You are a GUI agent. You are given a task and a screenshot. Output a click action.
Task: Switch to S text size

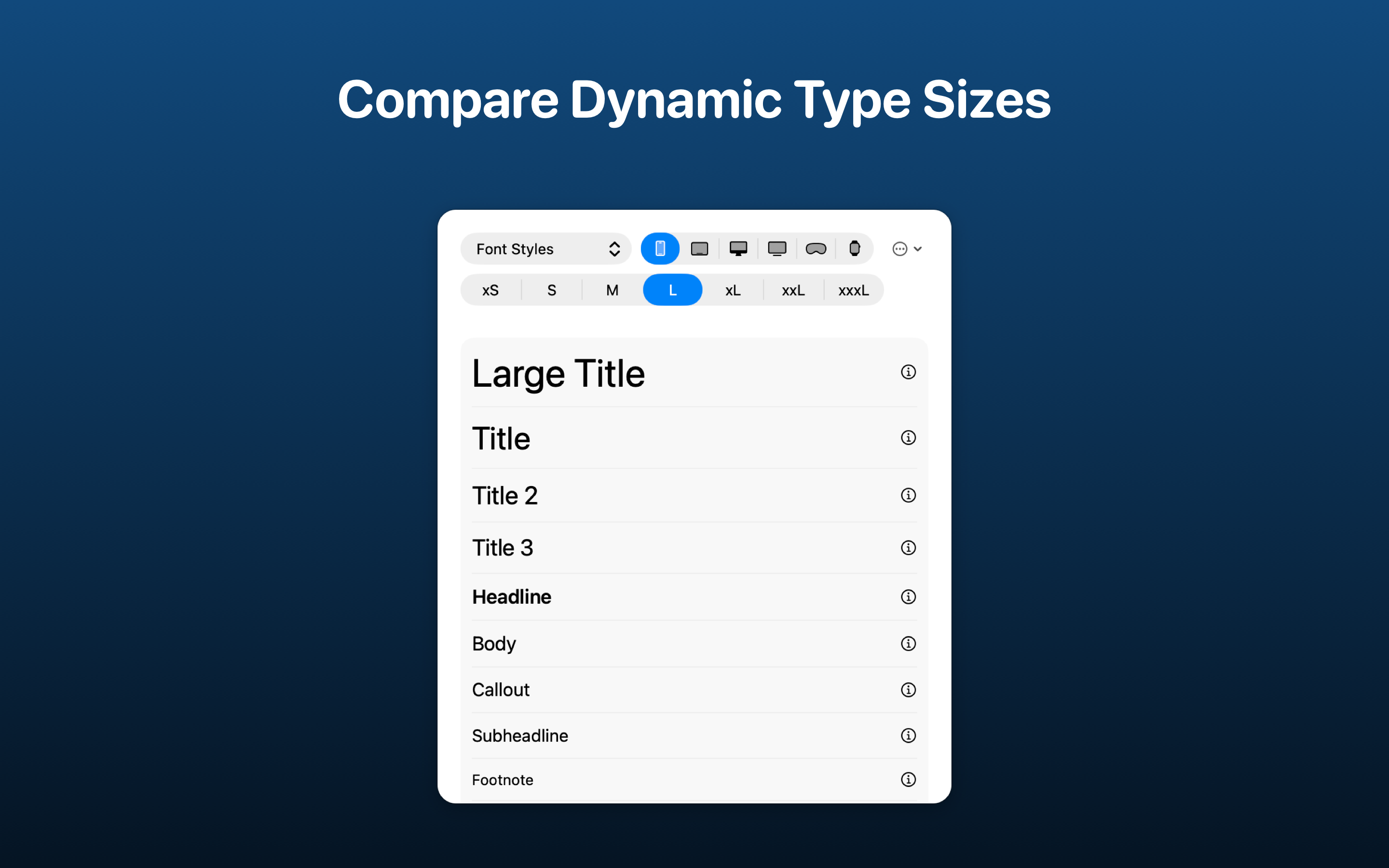coord(552,290)
